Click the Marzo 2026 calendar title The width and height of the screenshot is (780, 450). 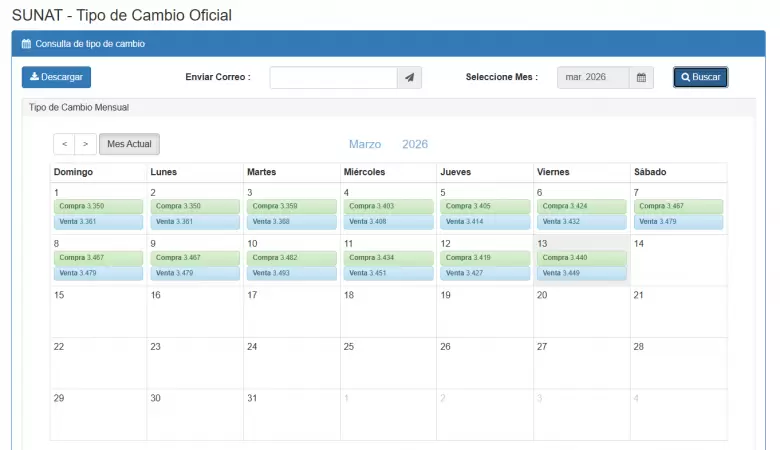tap(388, 144)
